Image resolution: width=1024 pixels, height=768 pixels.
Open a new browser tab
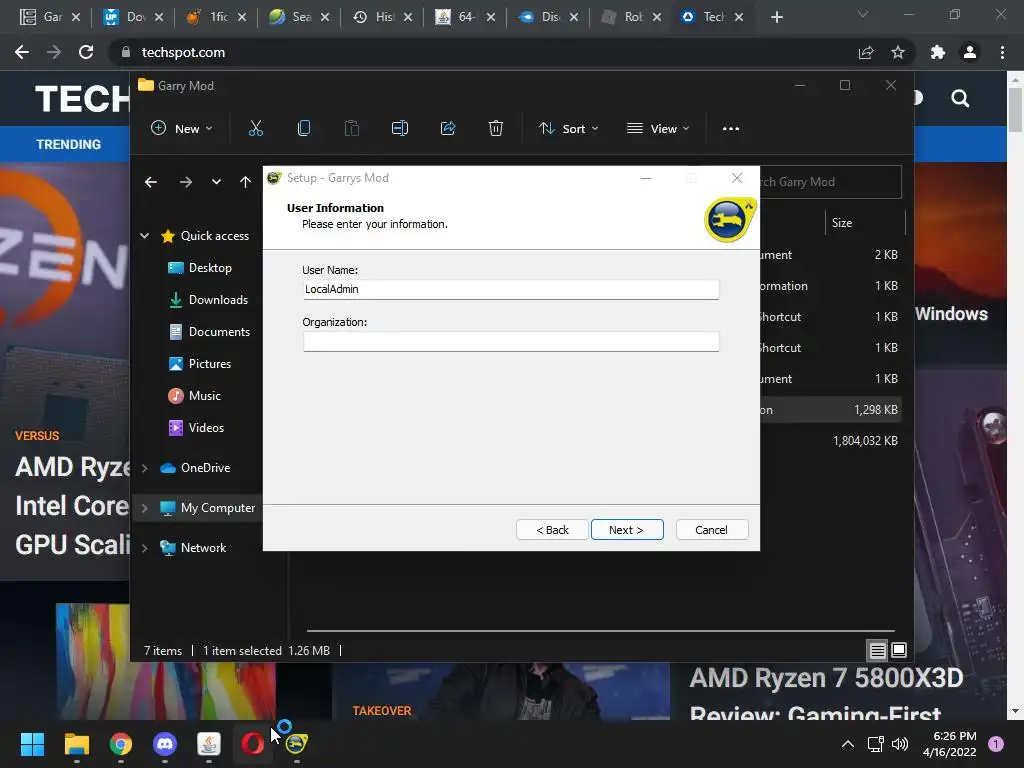click(x=776, y=17)
